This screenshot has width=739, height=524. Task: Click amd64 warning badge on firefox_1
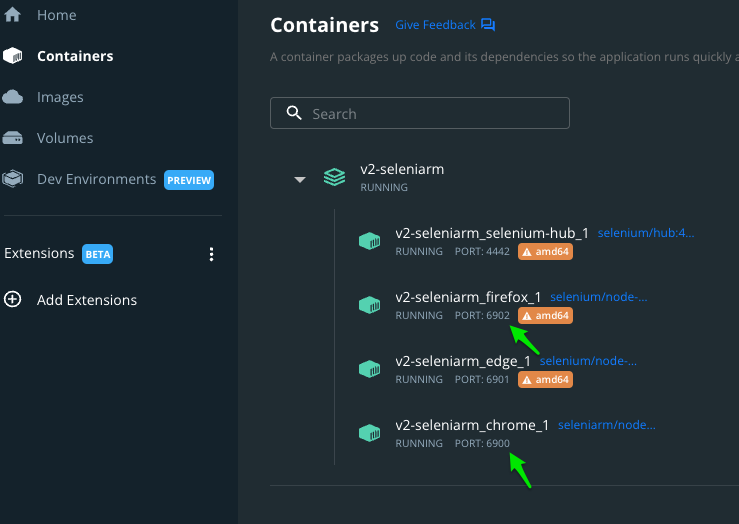[545, 316]
